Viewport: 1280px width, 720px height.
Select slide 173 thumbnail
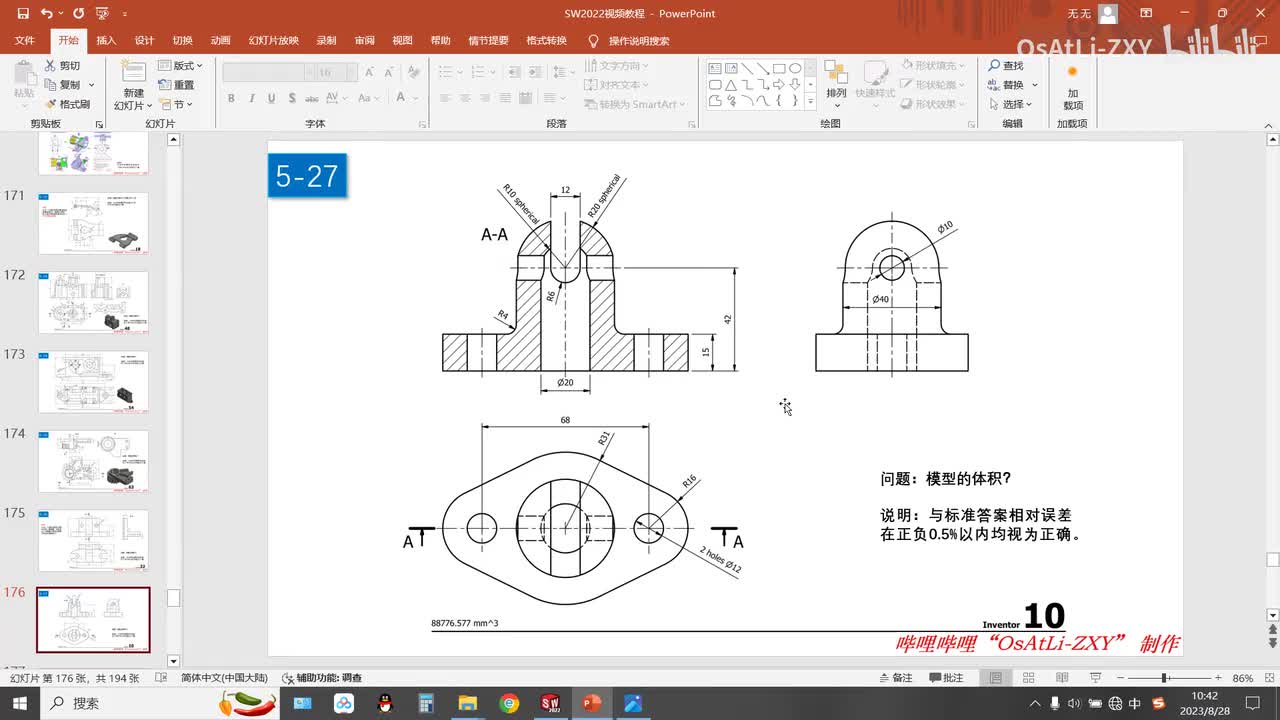coord(93,382)
